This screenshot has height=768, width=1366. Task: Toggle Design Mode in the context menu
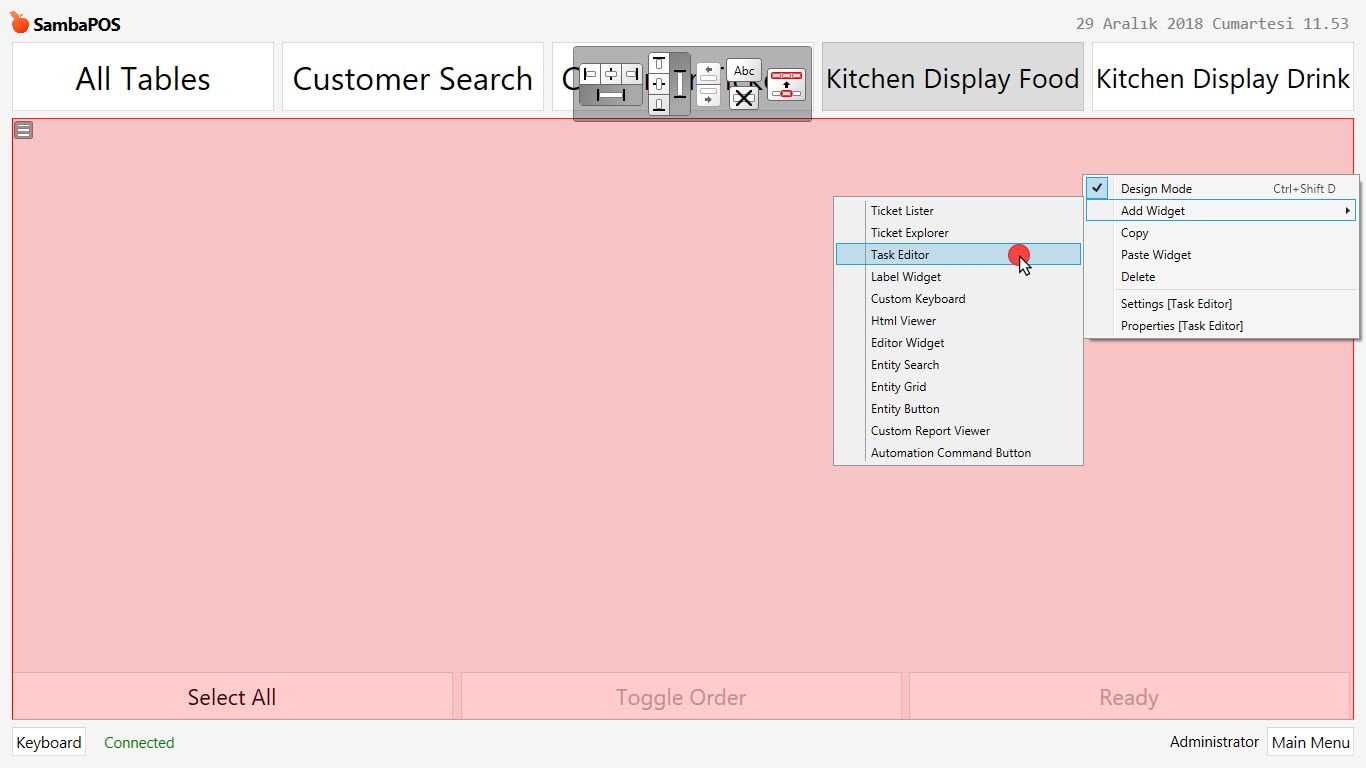click(1155, 188)
